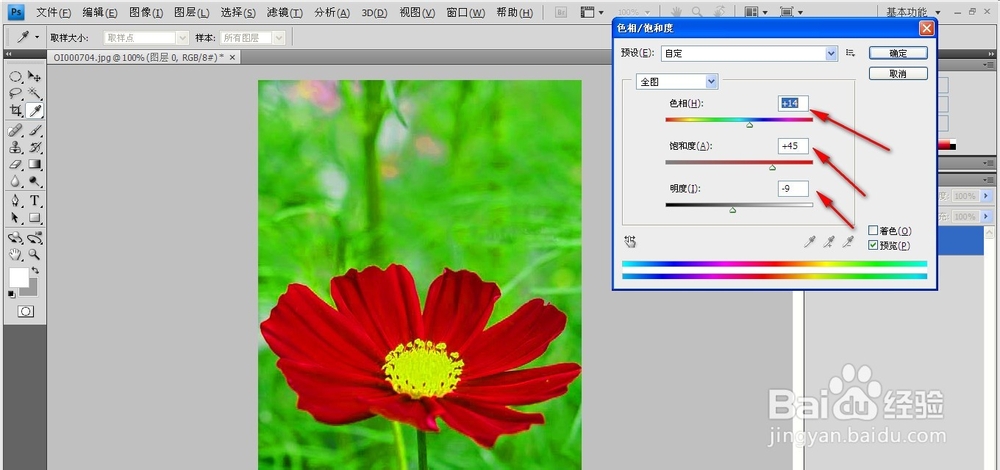Open the fill 100% slider arrow
The height and width of the screenshot is (470, 1000).
coord(986,216)
